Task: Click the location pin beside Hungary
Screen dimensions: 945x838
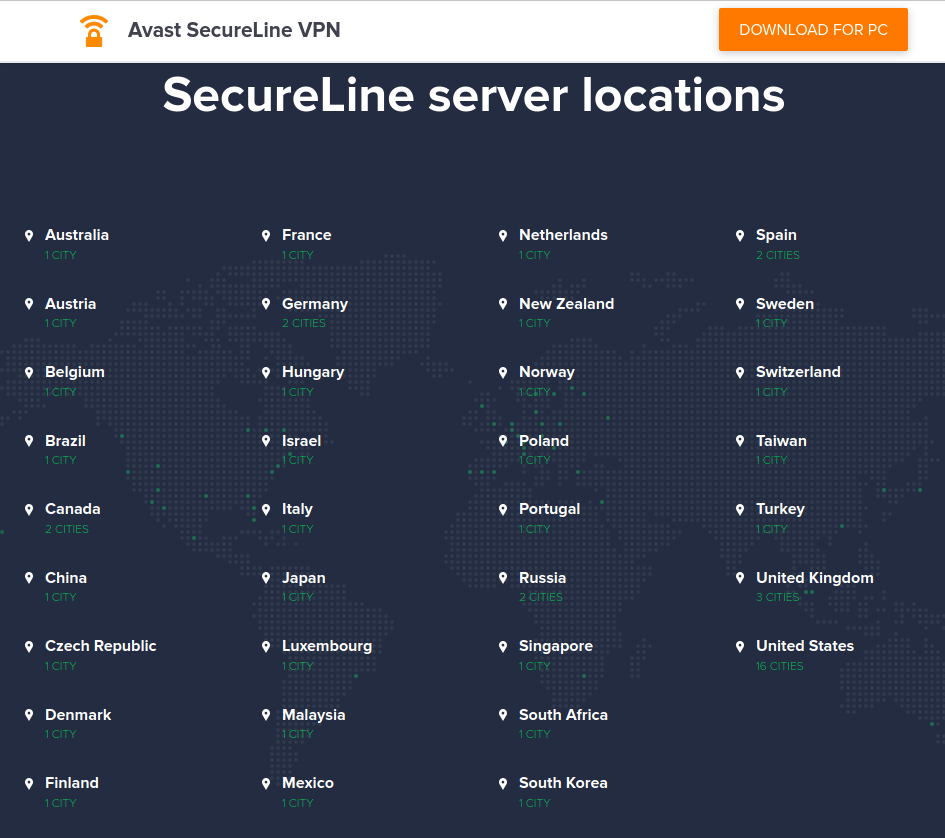Action: (x=266, y=373)
